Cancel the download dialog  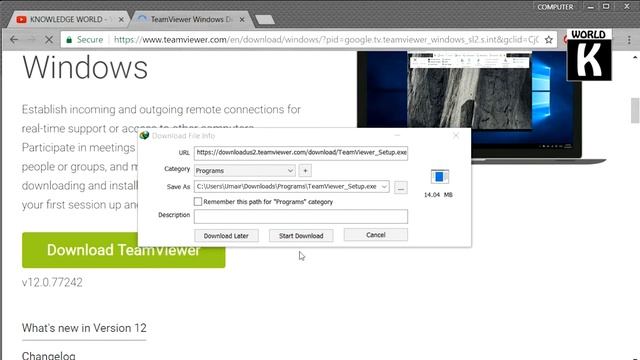pos(376,235)
